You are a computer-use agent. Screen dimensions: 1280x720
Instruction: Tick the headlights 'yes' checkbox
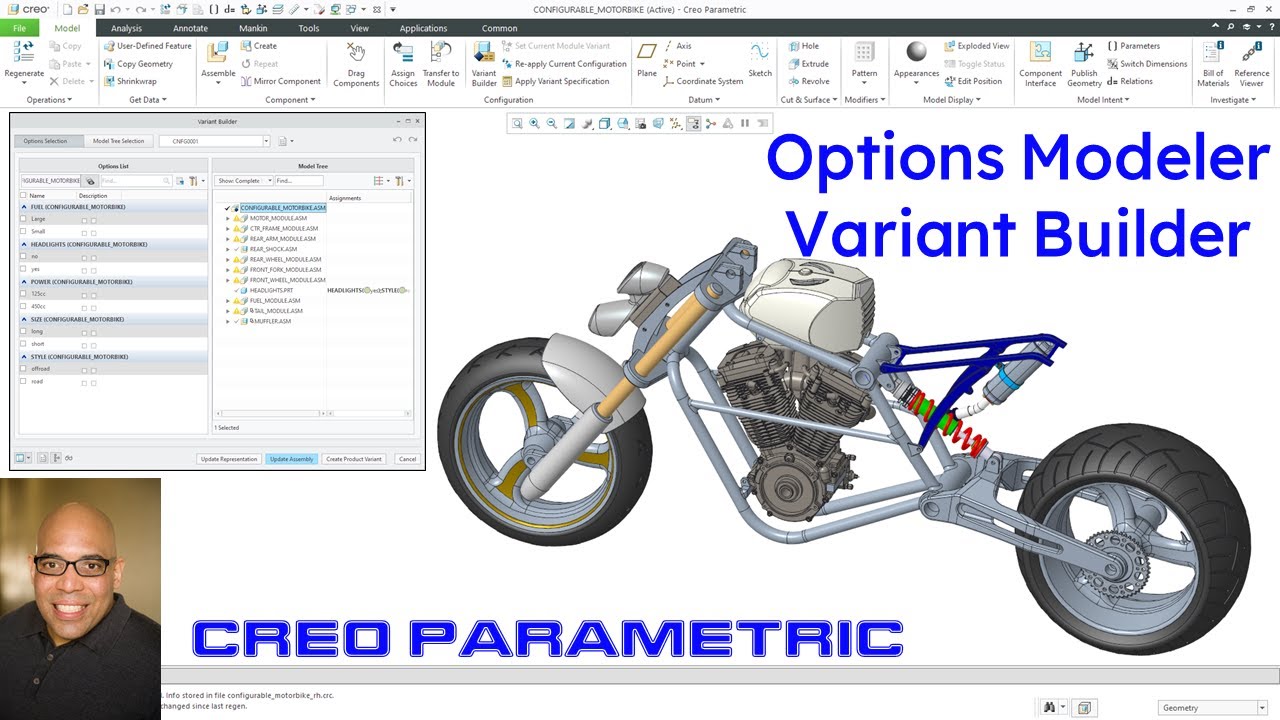pos(24,269)
